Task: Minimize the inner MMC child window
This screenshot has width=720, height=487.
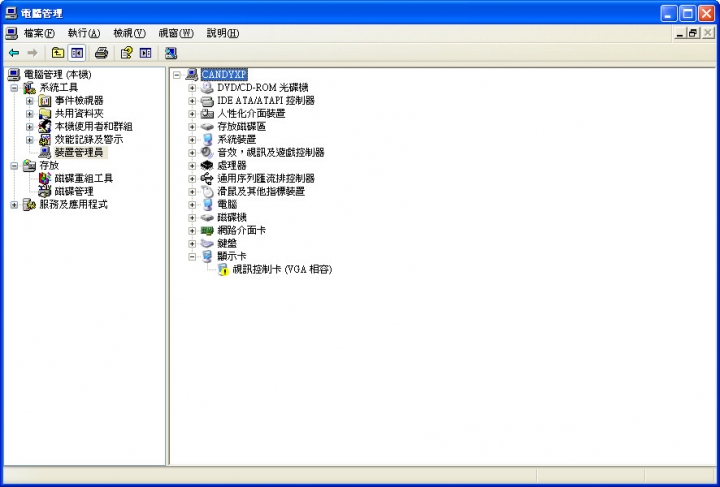Action: click(x=681, y=33)
